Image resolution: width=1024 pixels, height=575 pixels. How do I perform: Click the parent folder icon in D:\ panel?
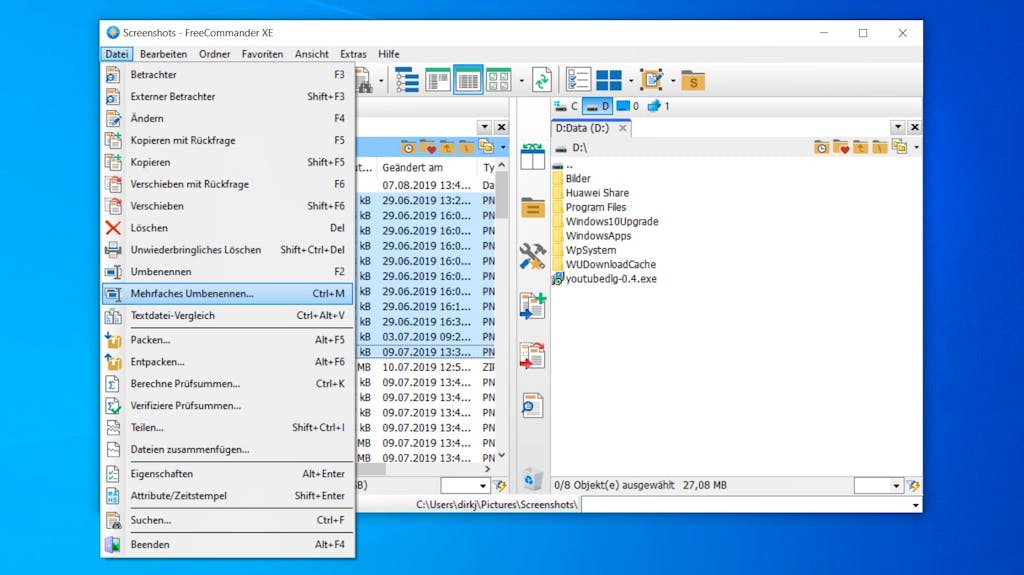click(x=861, y=148)
